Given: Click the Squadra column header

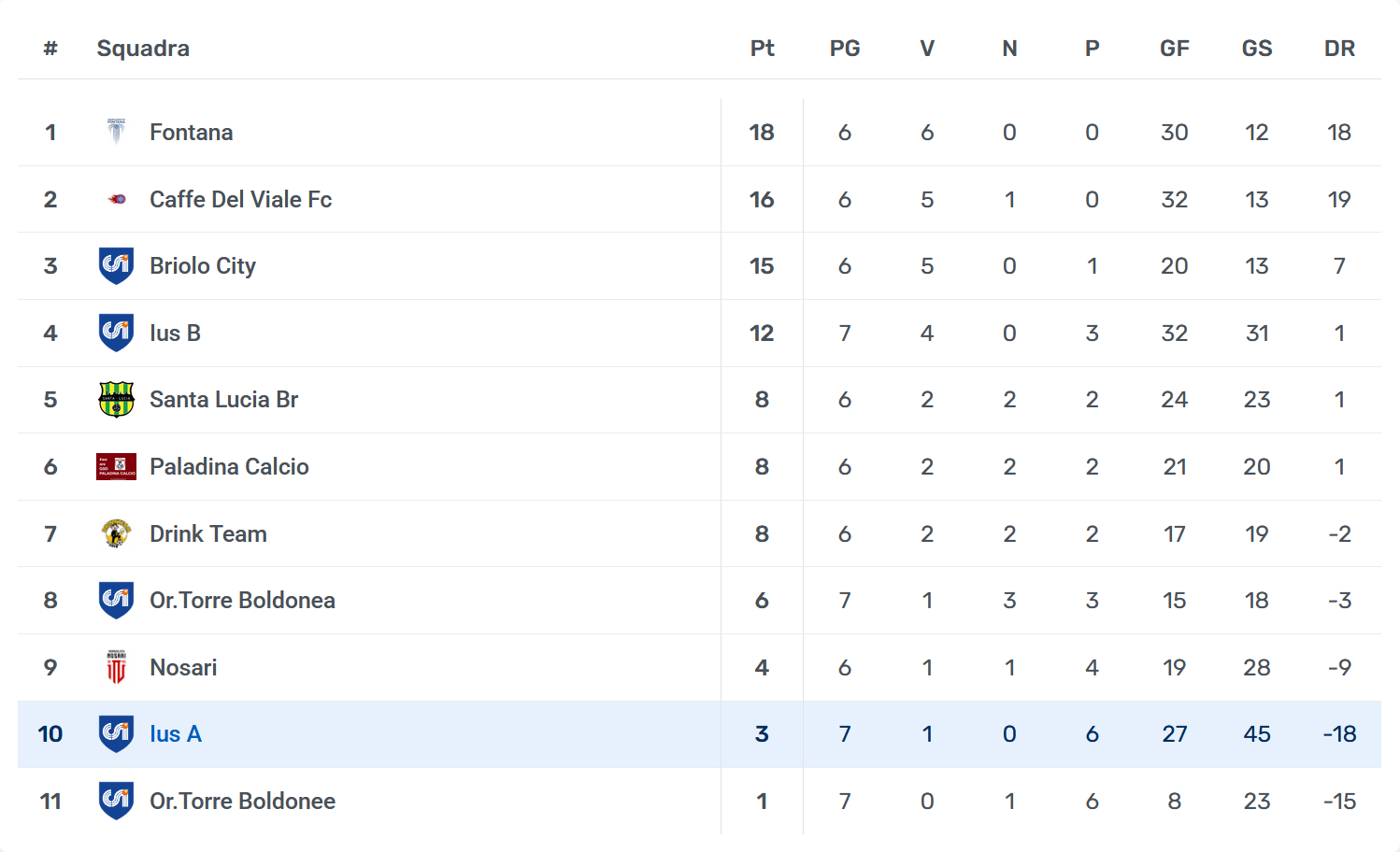Looking at the screenshot, I should (143, 49).
